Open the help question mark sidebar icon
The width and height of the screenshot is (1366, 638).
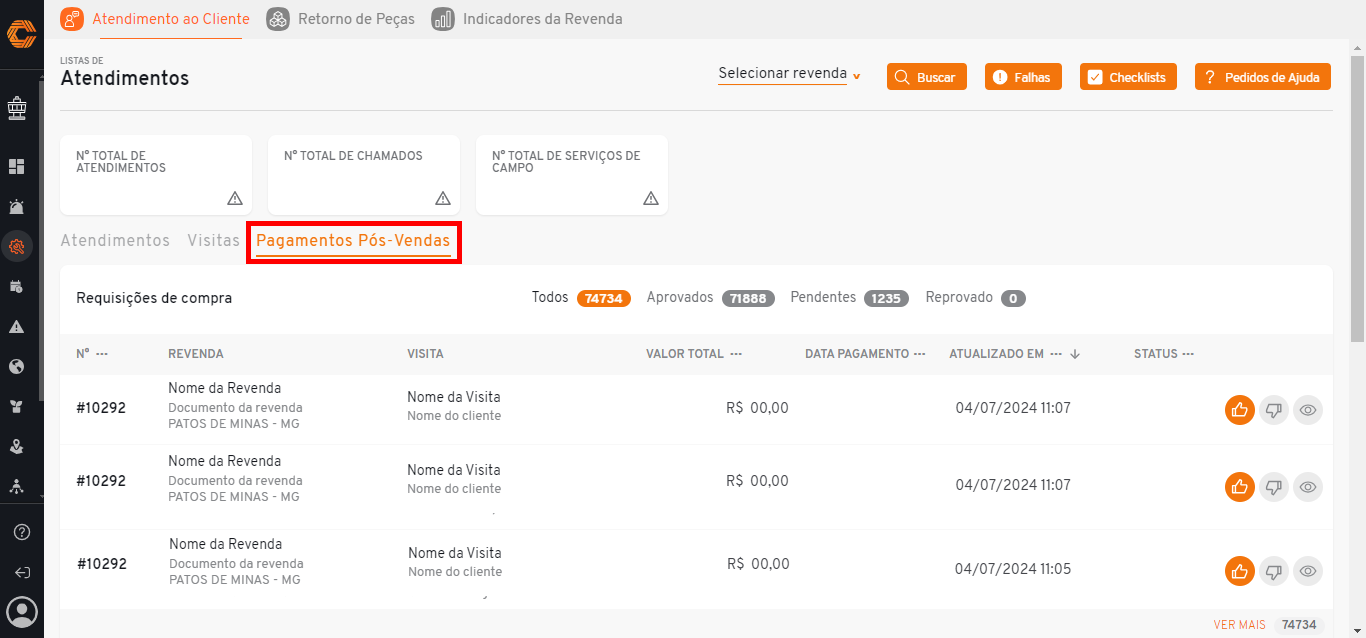(22, 532)
